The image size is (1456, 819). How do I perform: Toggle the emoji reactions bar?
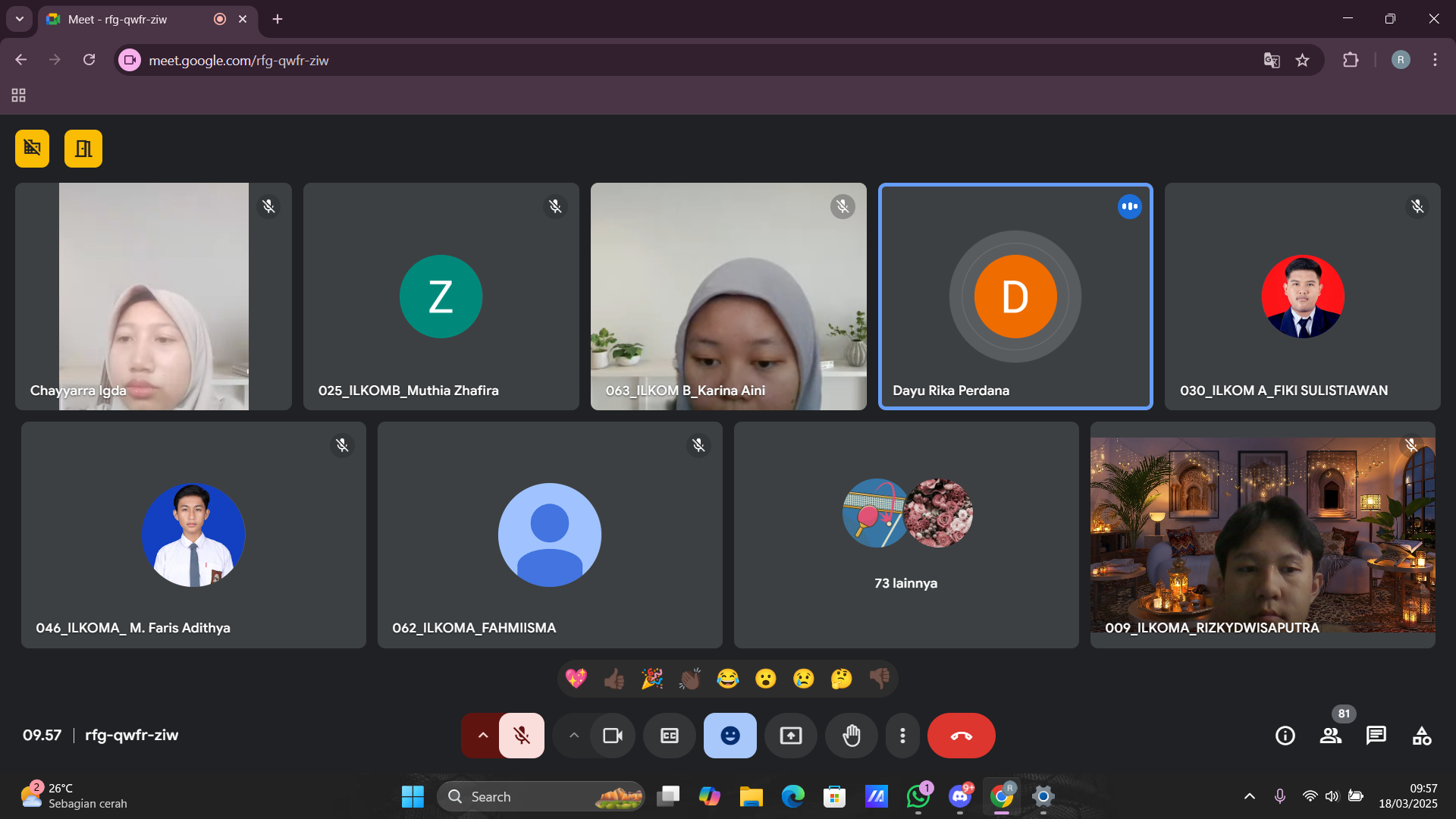(x=730, y=736)
